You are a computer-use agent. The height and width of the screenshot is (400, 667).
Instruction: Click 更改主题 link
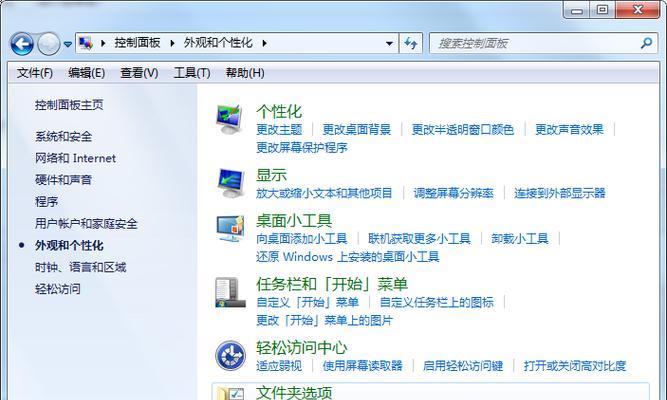click(279, 129)
